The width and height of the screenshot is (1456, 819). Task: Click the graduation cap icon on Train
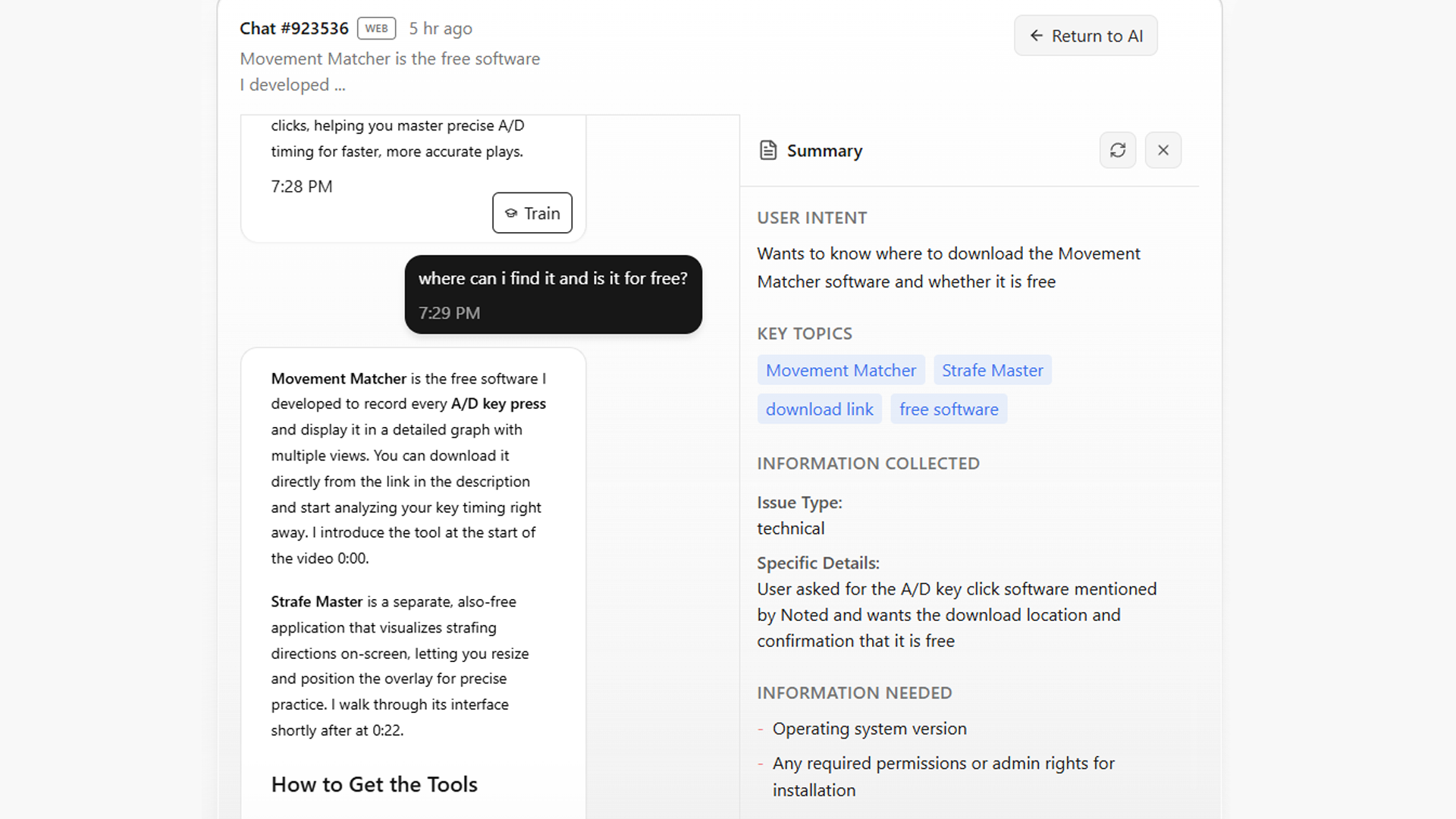(511, 213)
